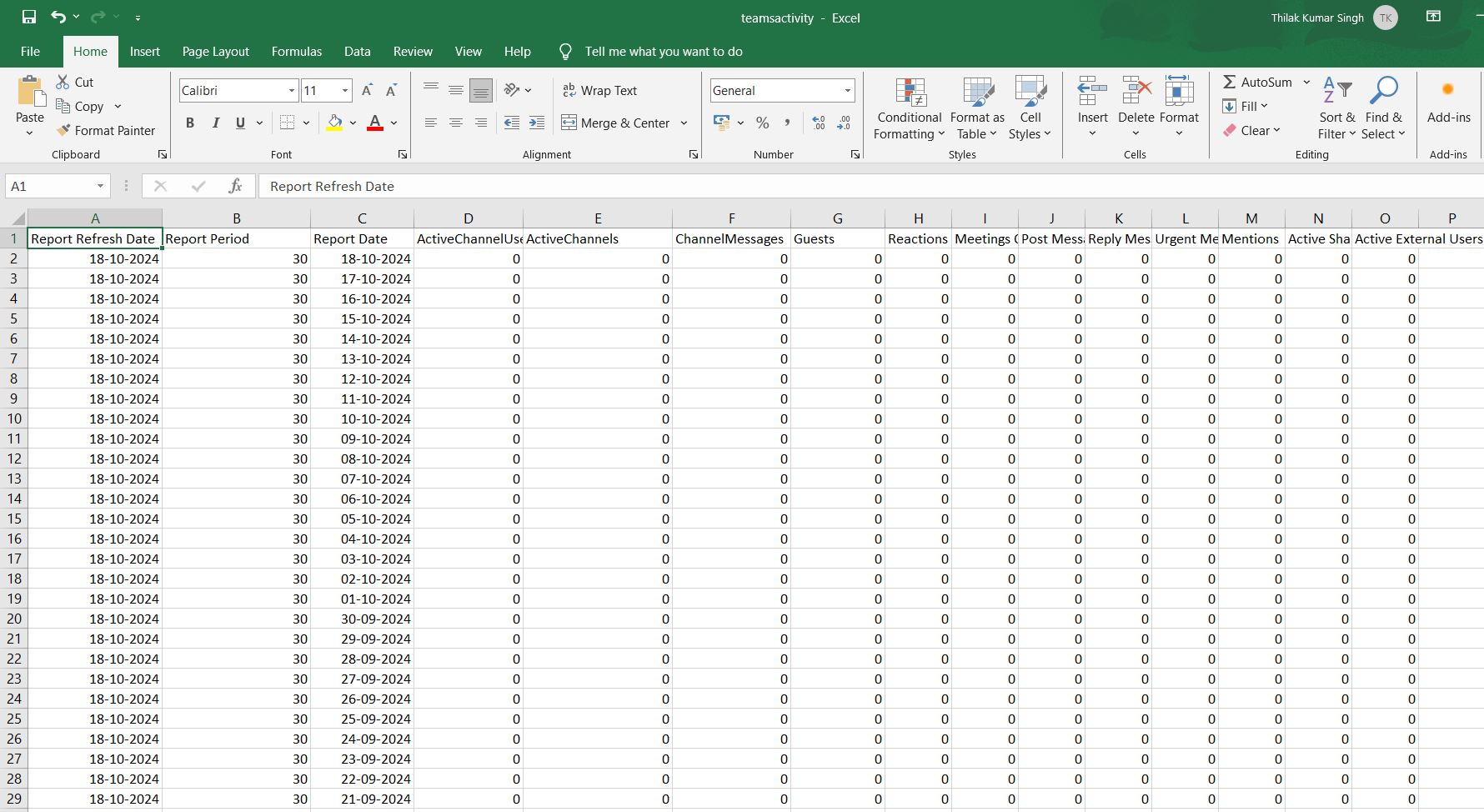
Task: Click the Increase Indent icon
Action: [537, 123]
